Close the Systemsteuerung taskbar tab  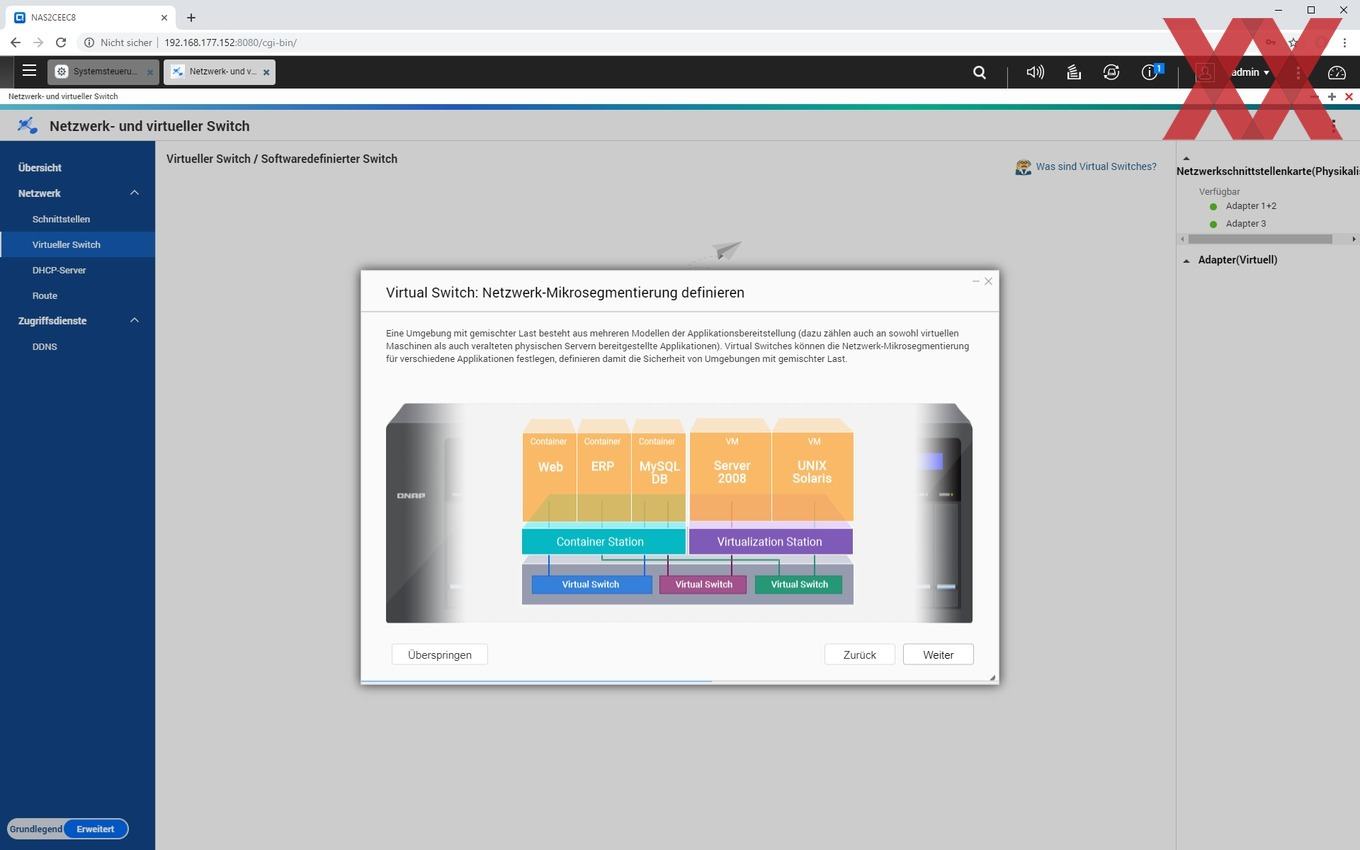[150, 72]
